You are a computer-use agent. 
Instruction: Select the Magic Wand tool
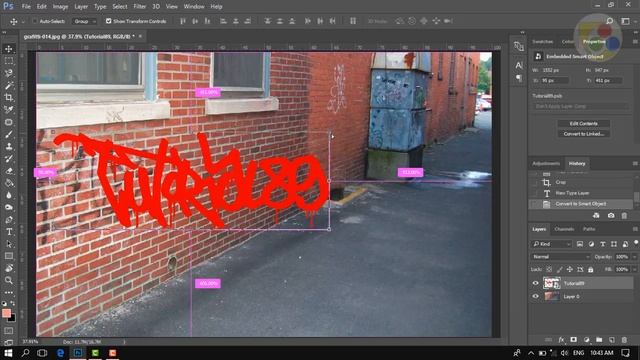pyautogui.click(x=9, y=85)
